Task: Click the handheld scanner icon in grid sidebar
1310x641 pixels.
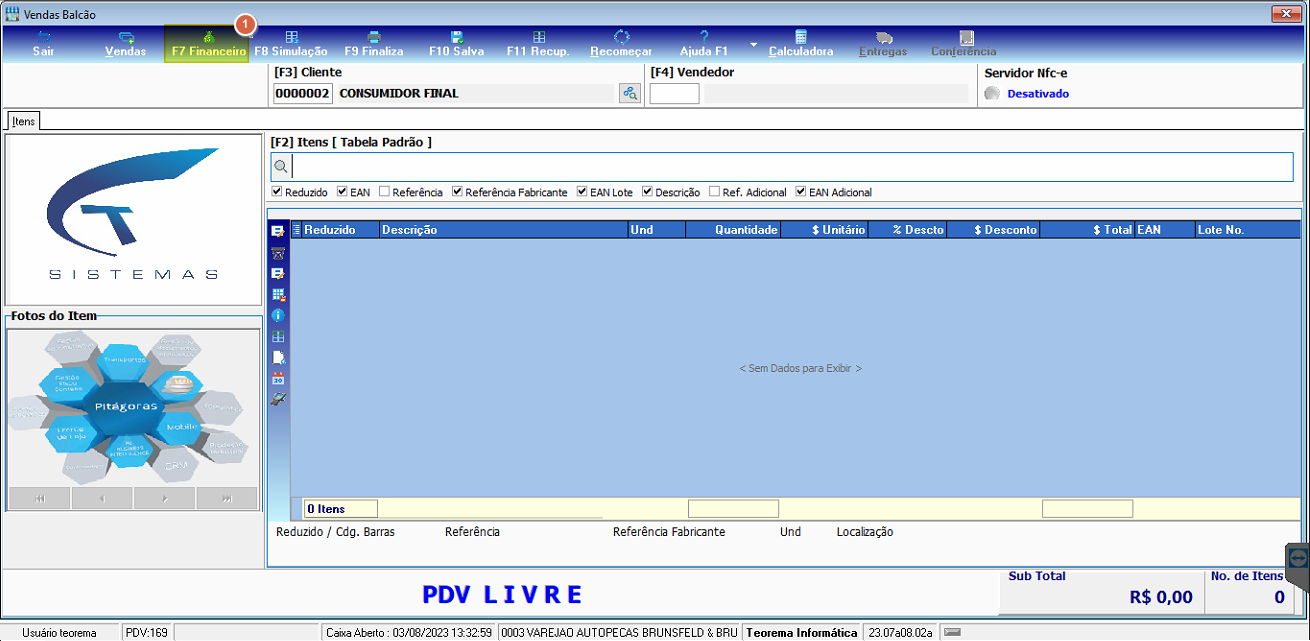Action: click(278, 399)
